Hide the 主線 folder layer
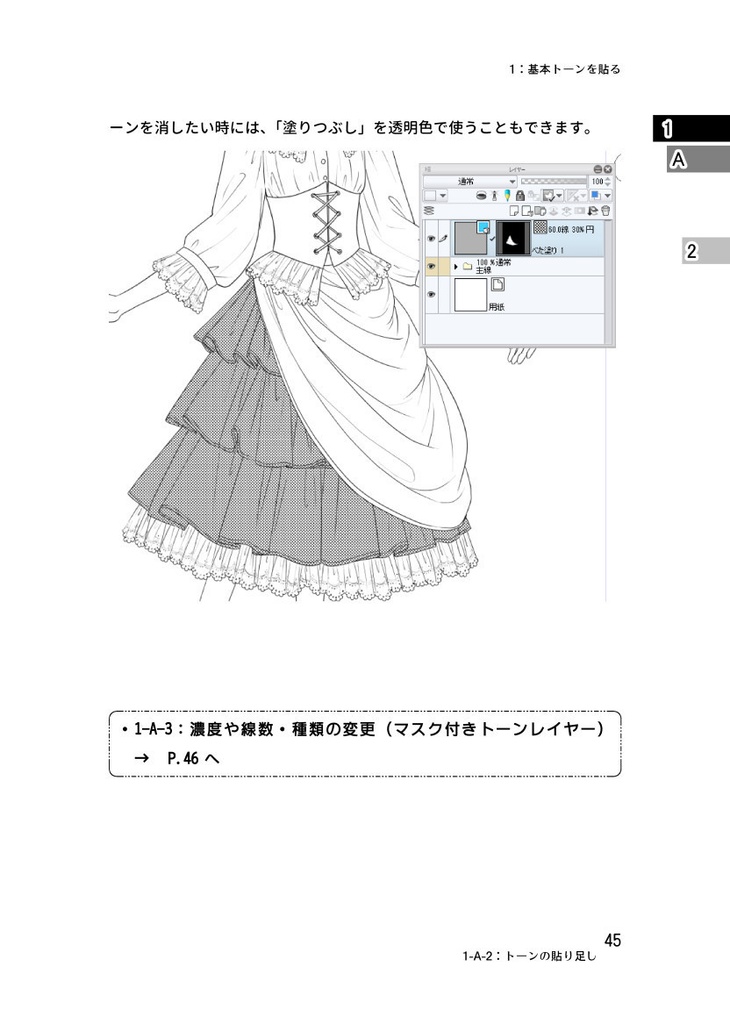This screenshot has width=730, height=1024. (431, 266)
